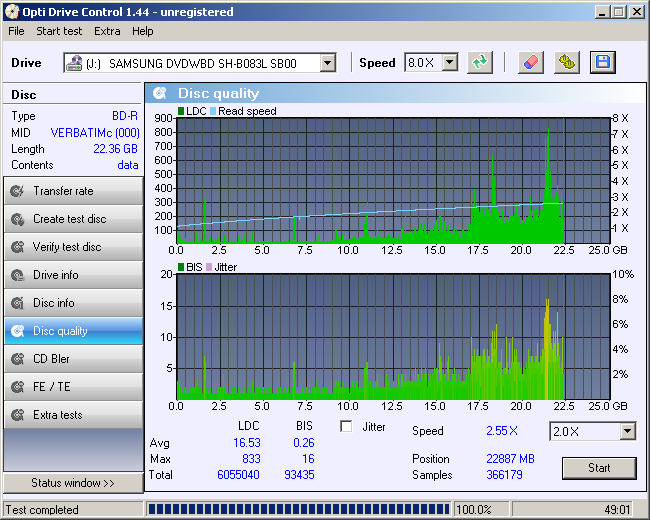650x520 pixels.
Task: Click the BIS average value 0.26
Action: (303, 443)
